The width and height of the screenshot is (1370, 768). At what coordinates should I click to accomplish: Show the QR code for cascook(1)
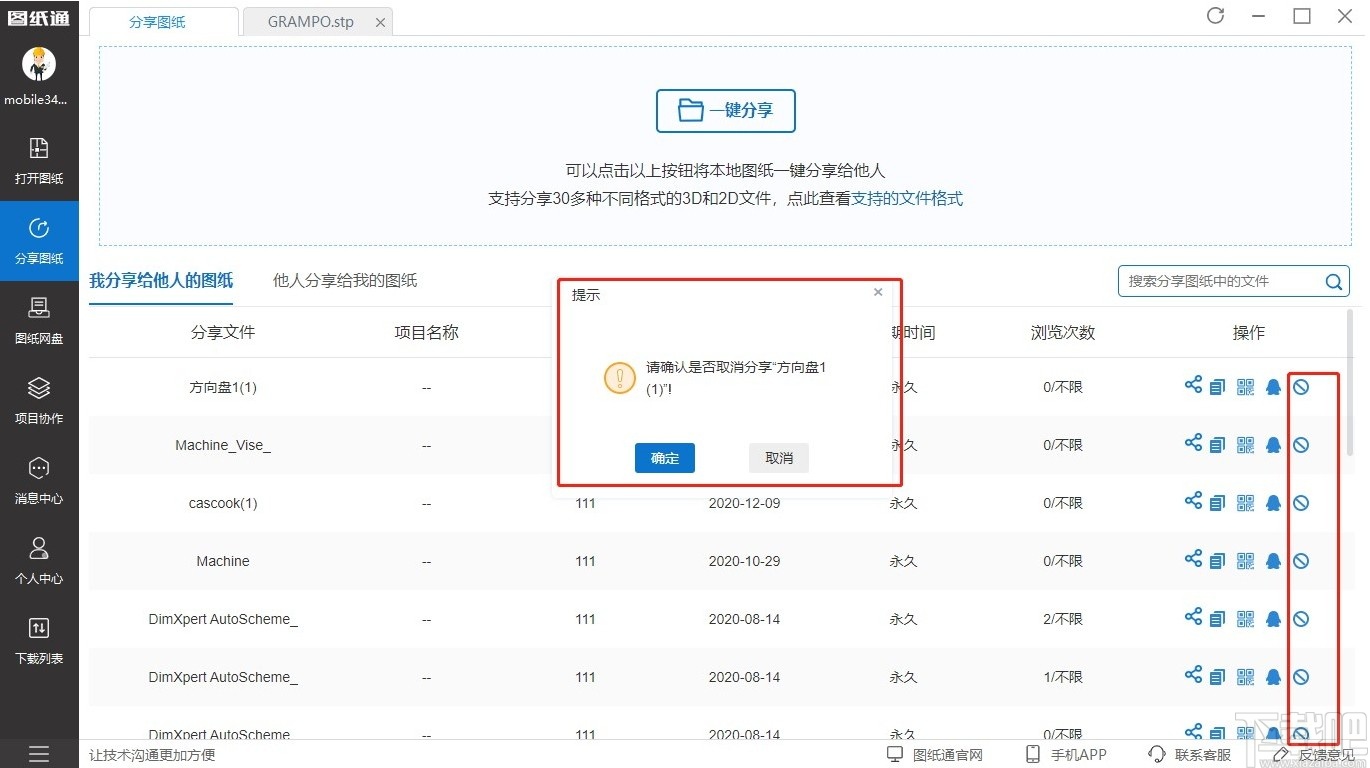(x=1245, y=501)
